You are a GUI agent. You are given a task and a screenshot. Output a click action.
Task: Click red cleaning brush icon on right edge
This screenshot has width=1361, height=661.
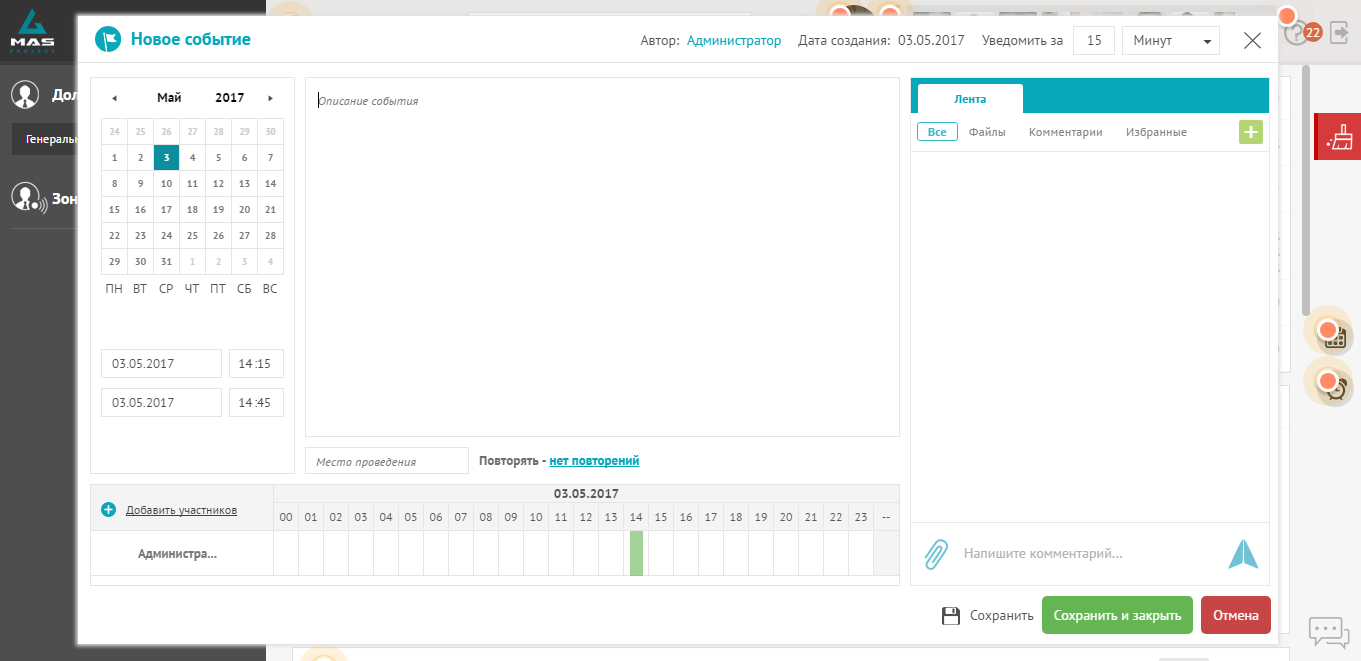(x=1338, y=137)
